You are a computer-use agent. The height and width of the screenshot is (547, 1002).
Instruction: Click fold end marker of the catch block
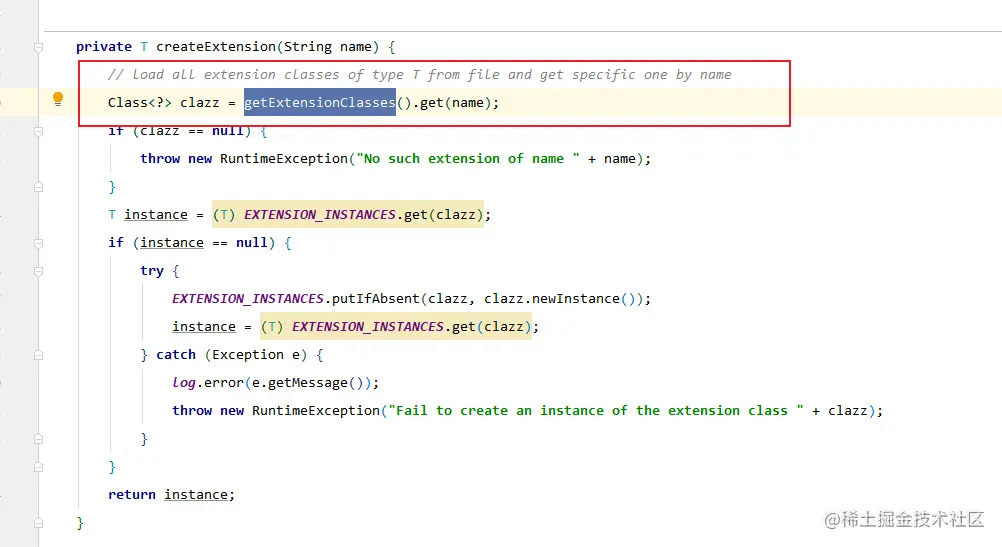click(38, 440)
